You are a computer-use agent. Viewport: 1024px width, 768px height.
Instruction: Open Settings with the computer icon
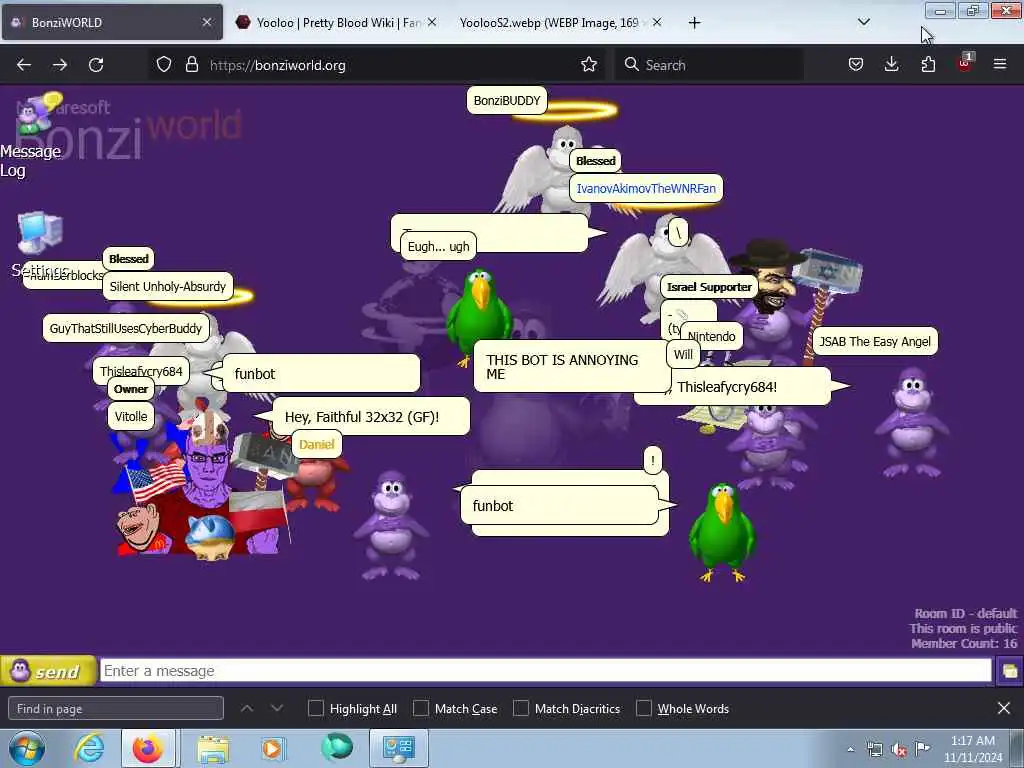40,234
